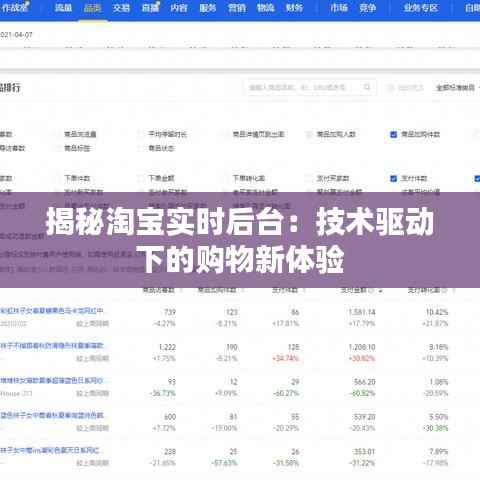Select the 1,208.10 payment amount cell
The height and width of the screenshot is (480, 480).
pos(362,347)
